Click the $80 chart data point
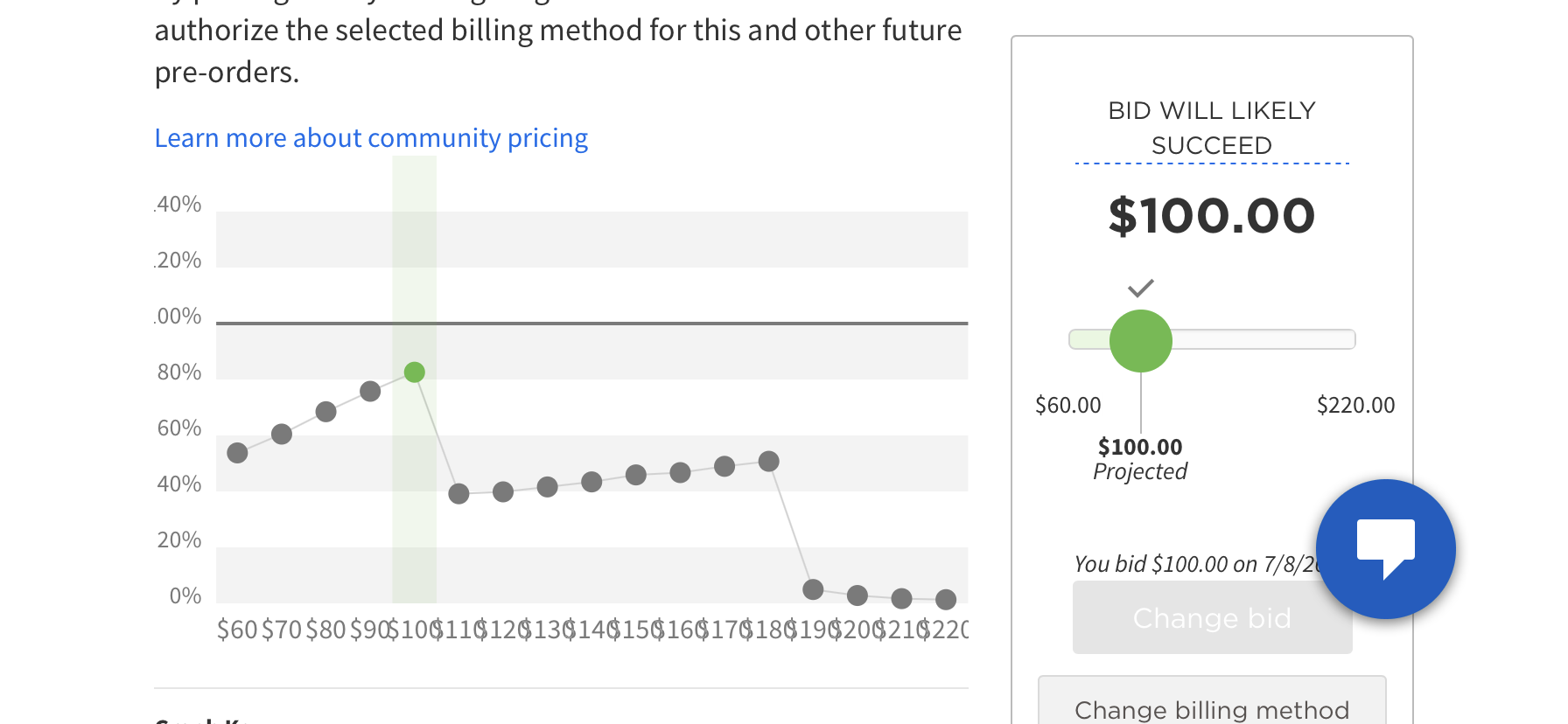This screenshot has height=724, width=1568. click(325, 412)
